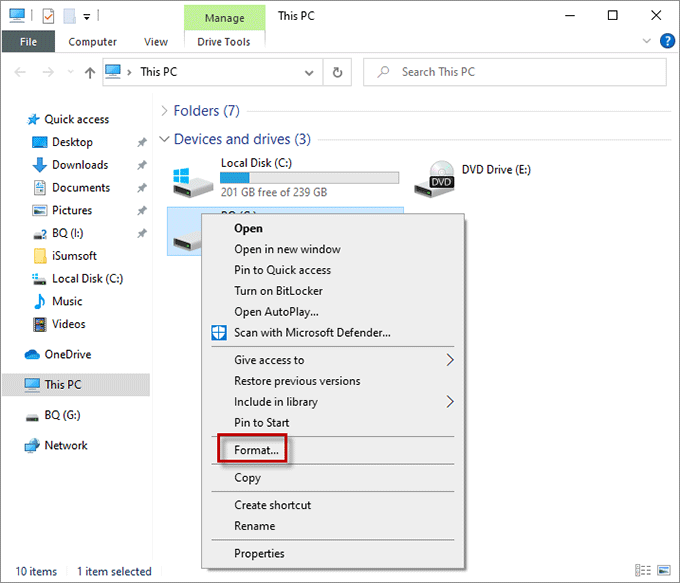Choose Format... from the context menu
The image size is (680, 583).
[x=256, y=450]
